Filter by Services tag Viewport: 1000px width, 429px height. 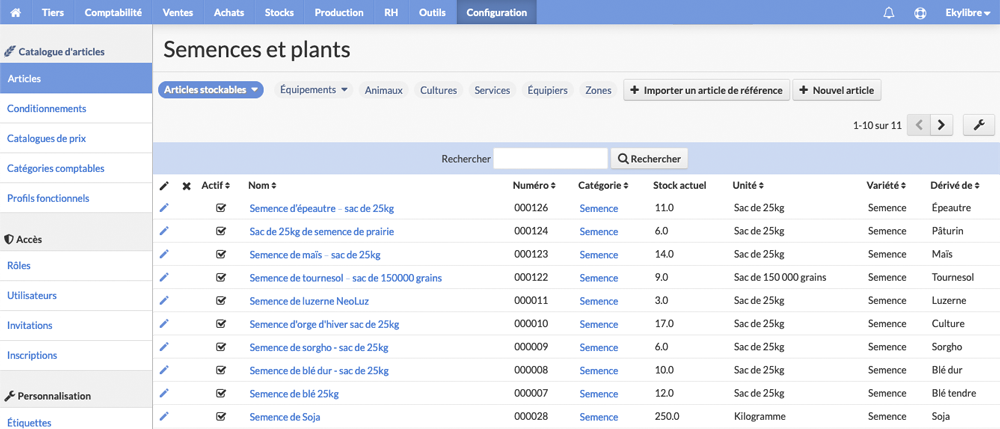pos(492,91)
